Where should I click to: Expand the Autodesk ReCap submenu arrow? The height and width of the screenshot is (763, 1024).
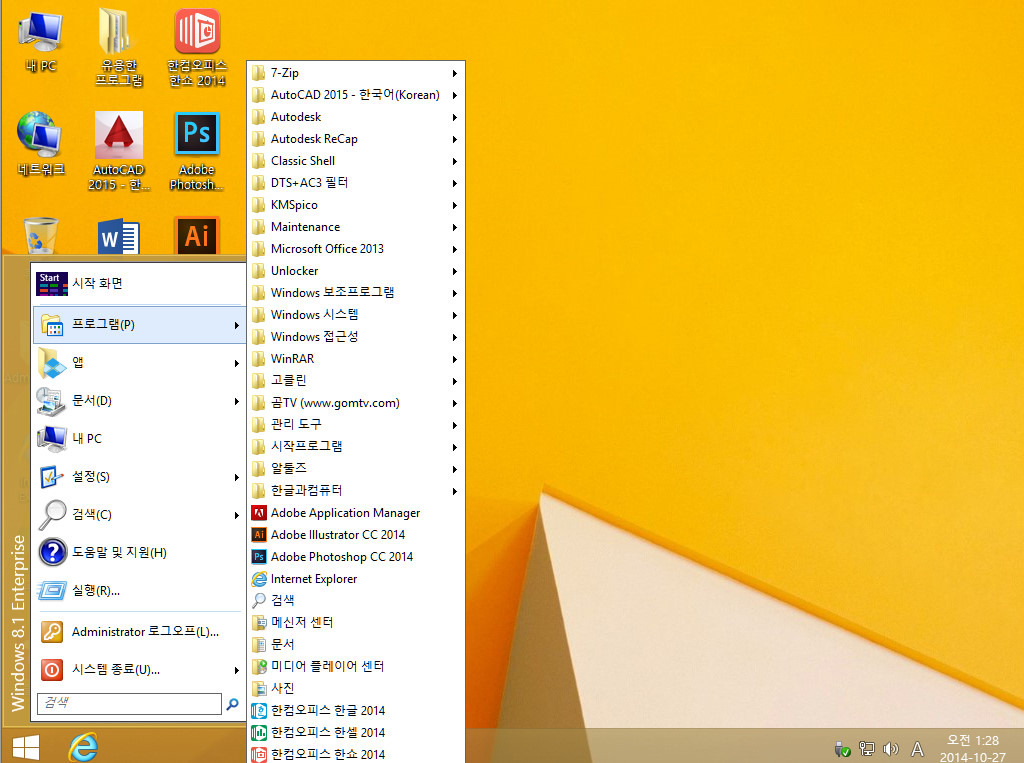point(455,139)
